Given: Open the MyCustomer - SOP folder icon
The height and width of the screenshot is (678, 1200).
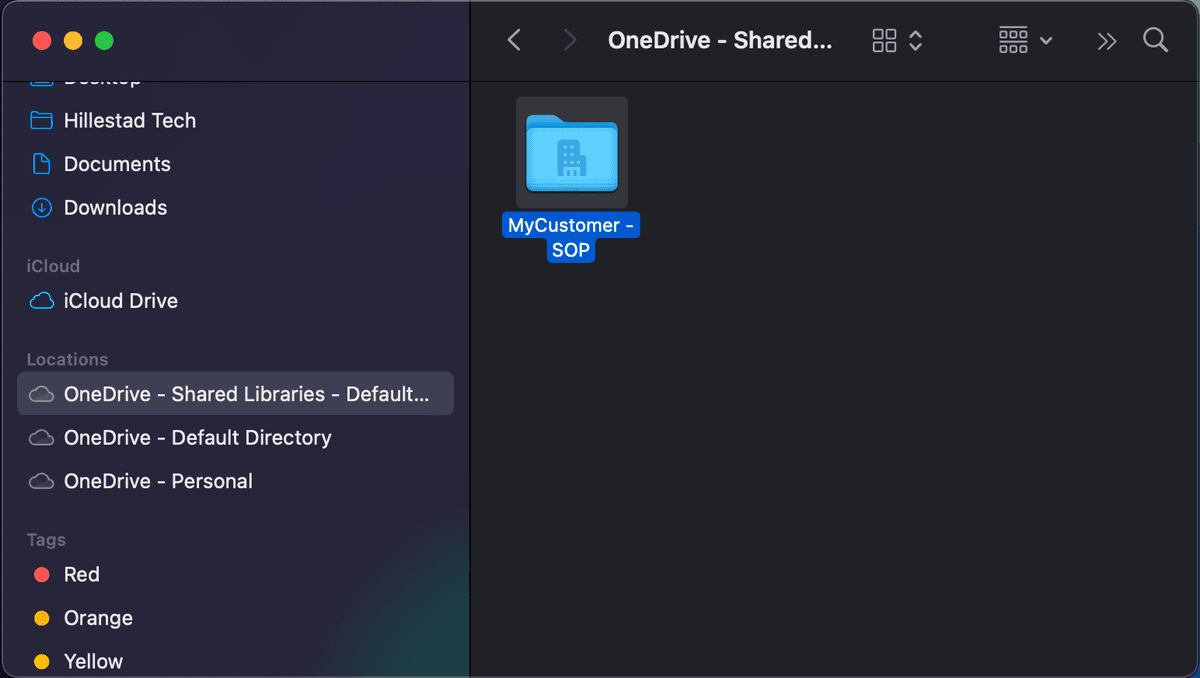Looking at the screenshot, I should click(x=571, y=153).
